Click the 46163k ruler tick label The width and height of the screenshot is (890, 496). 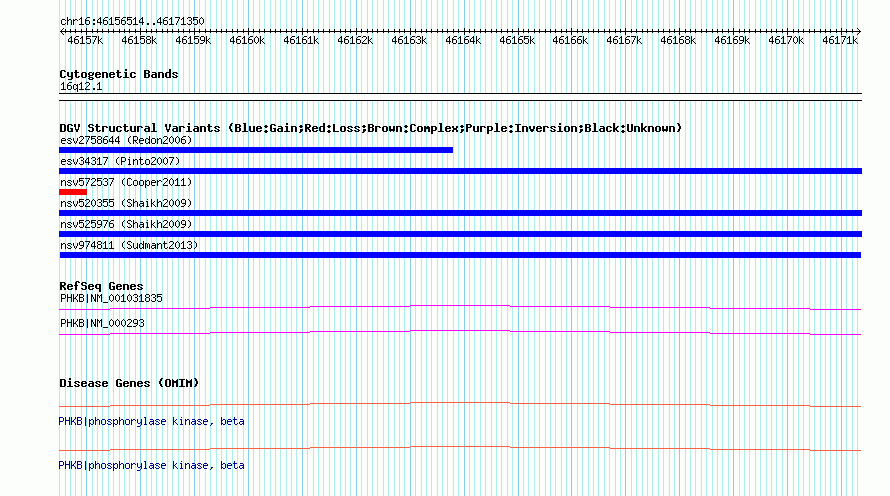pyautogui.click(x=409, y=40)
